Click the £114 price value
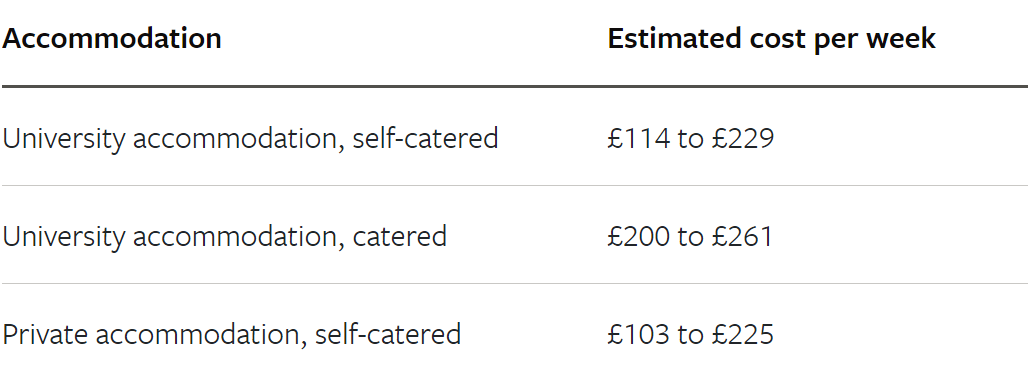 [x=638, y=139]
